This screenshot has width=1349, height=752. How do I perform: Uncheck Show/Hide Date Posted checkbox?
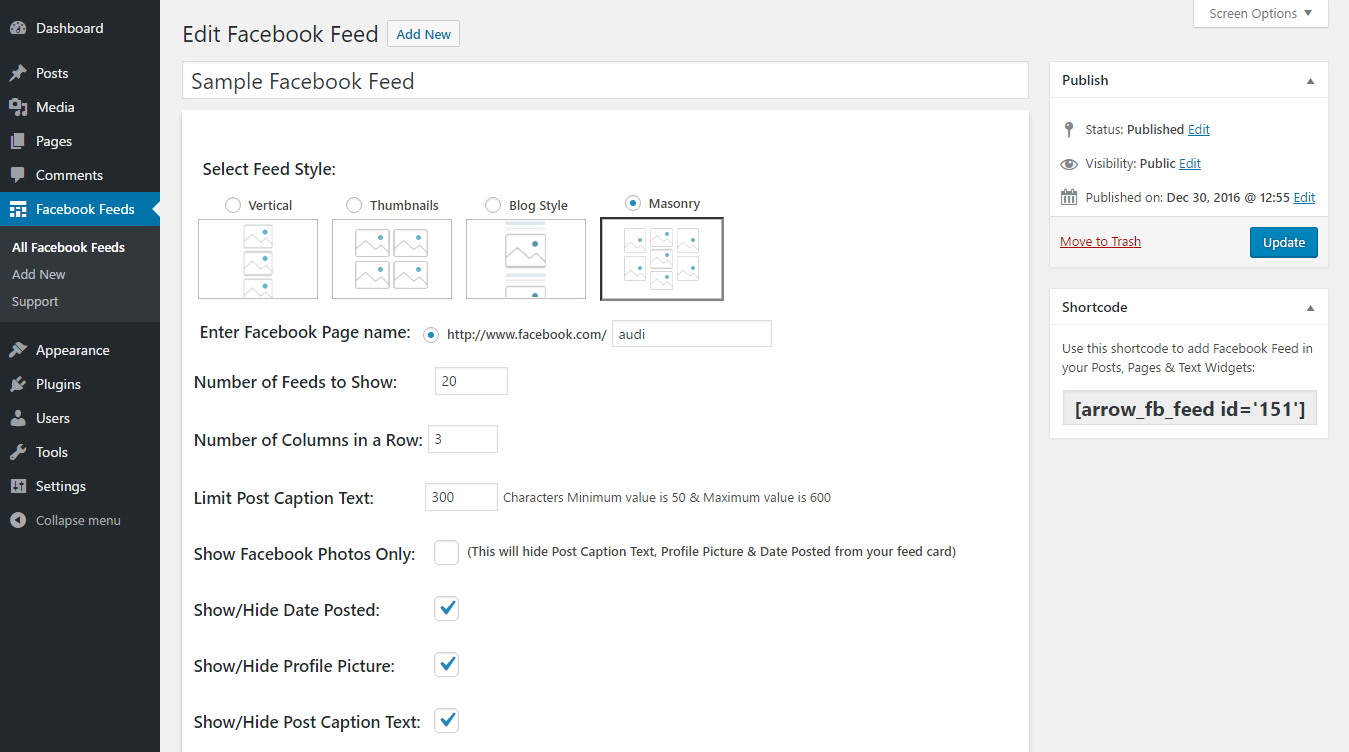(x=446, y=608)
